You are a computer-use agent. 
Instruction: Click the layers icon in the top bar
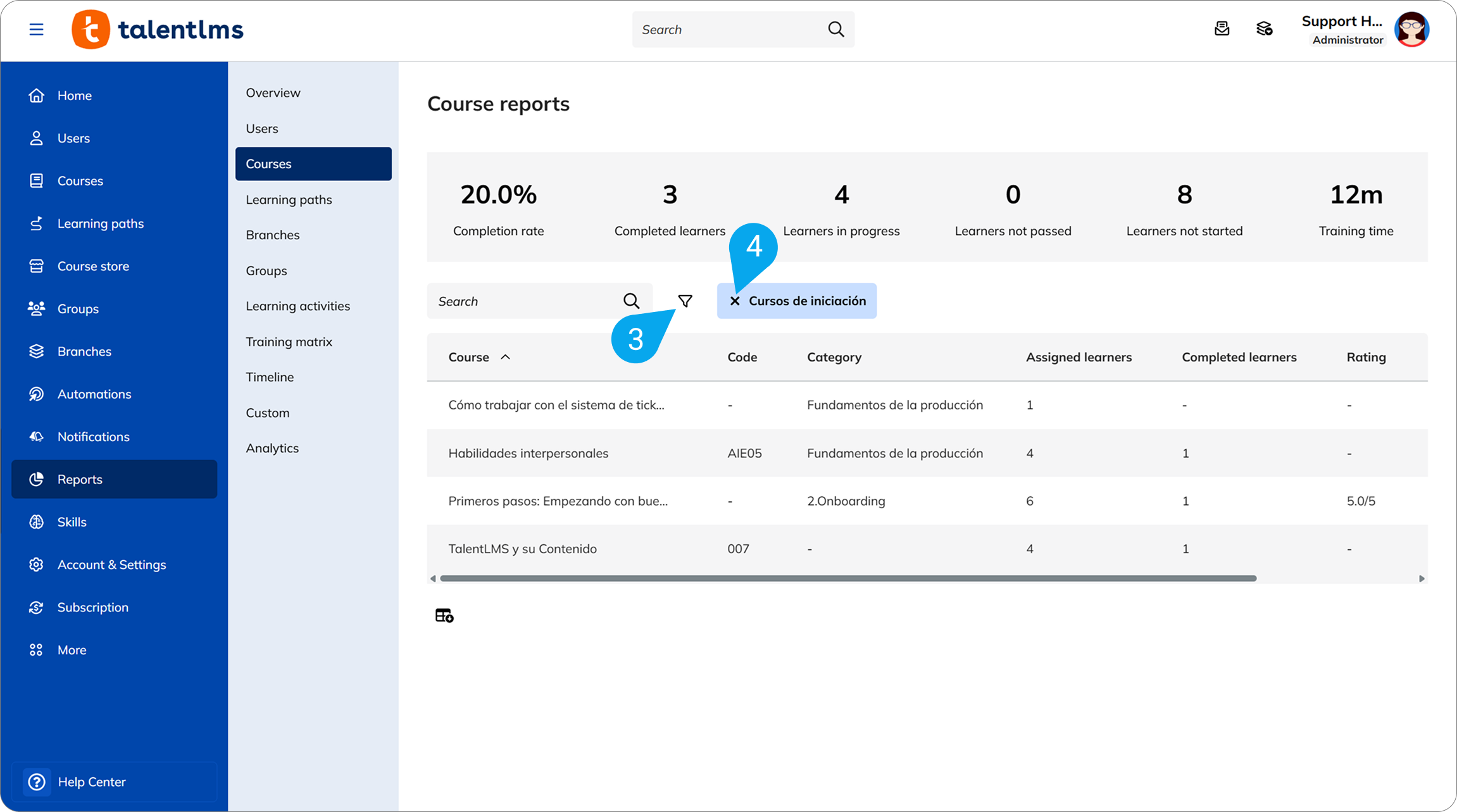coord(1264,29)
